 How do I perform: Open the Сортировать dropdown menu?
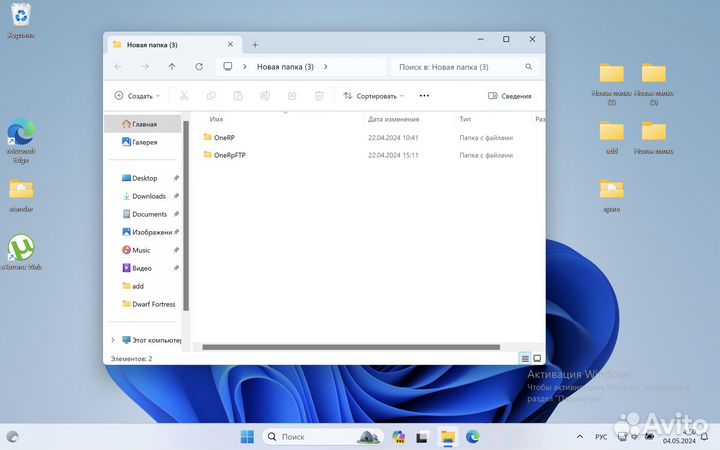[x=373, y=96]
